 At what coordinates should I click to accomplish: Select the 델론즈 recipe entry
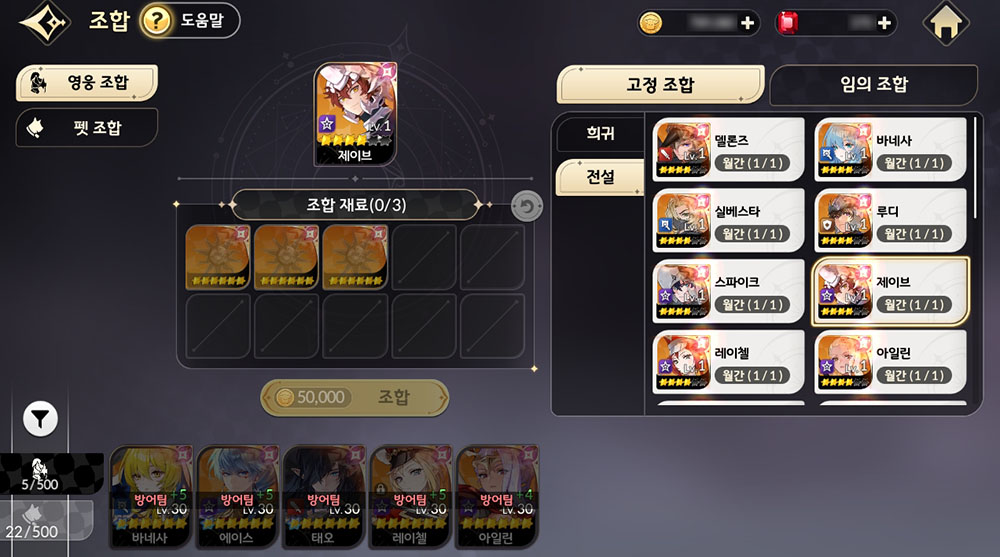(x=728, y=150)
